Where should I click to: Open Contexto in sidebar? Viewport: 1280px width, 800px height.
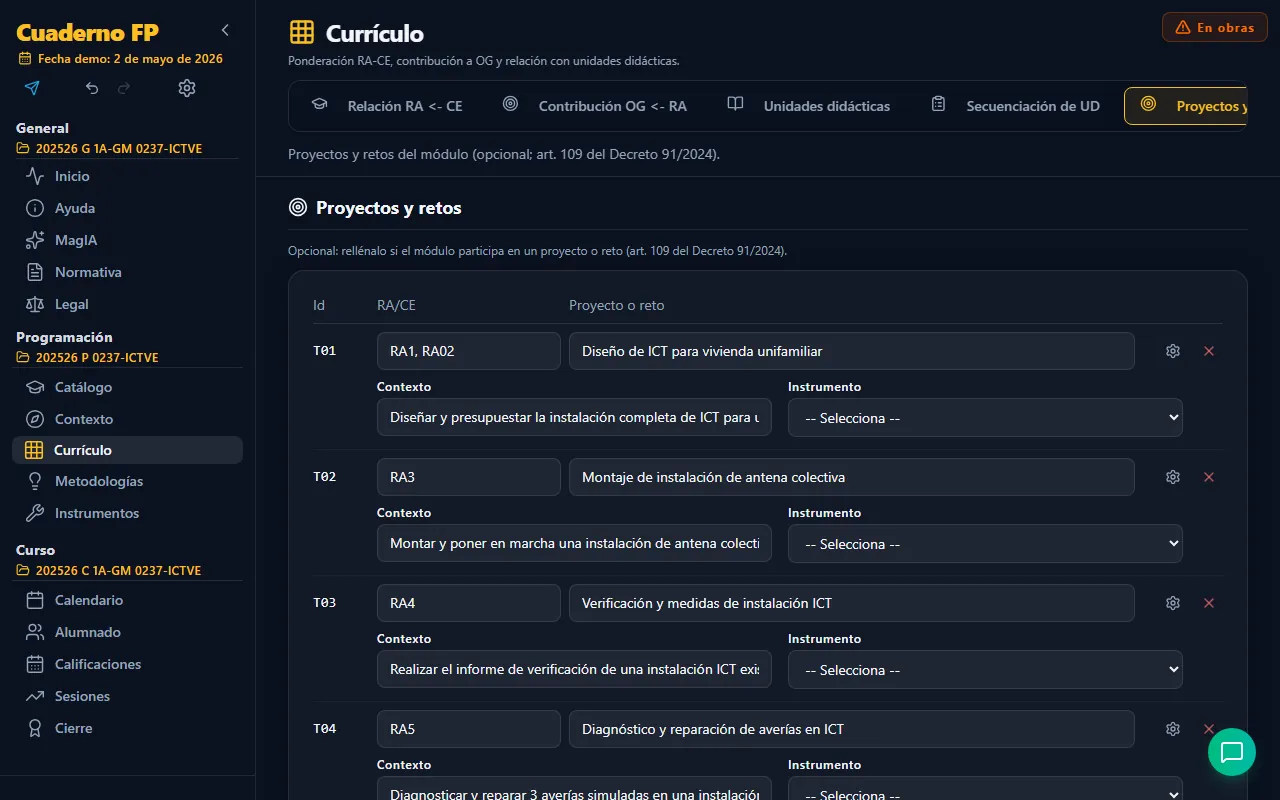tap(127, 419)
